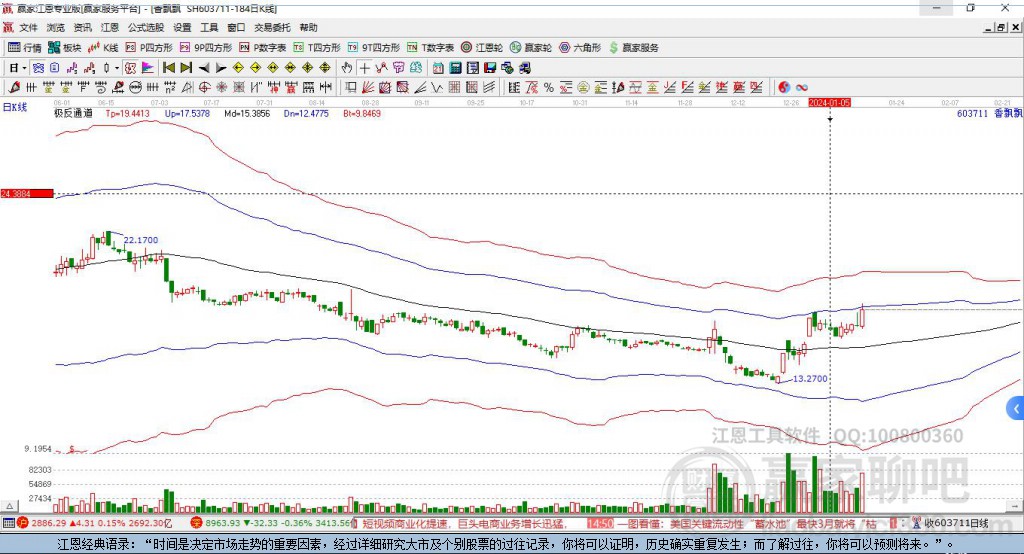
Task: Open the 板块 sector view
Action: pos(64,48)
